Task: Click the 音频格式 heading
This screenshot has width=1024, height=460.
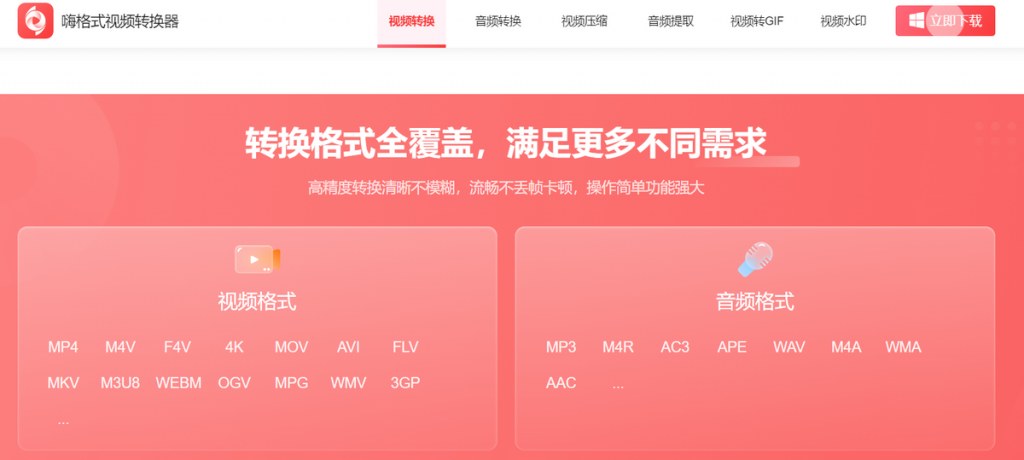Action: click(x=755, y=302)
